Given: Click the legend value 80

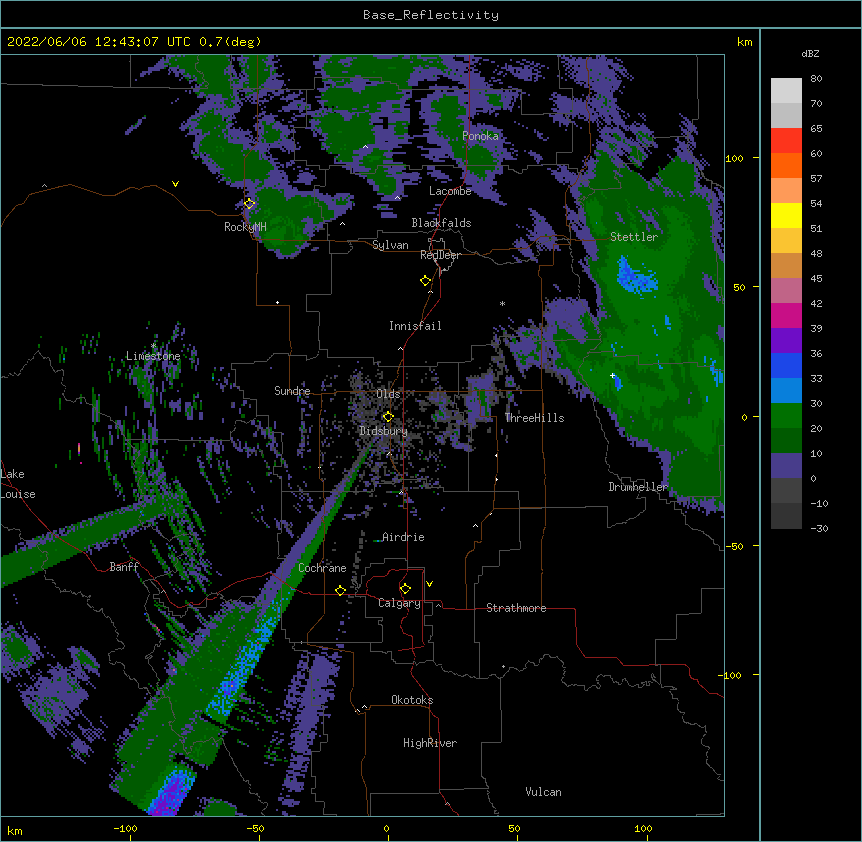Looking at the screenshot, I should pyautogui.click(x=816, y=79).
